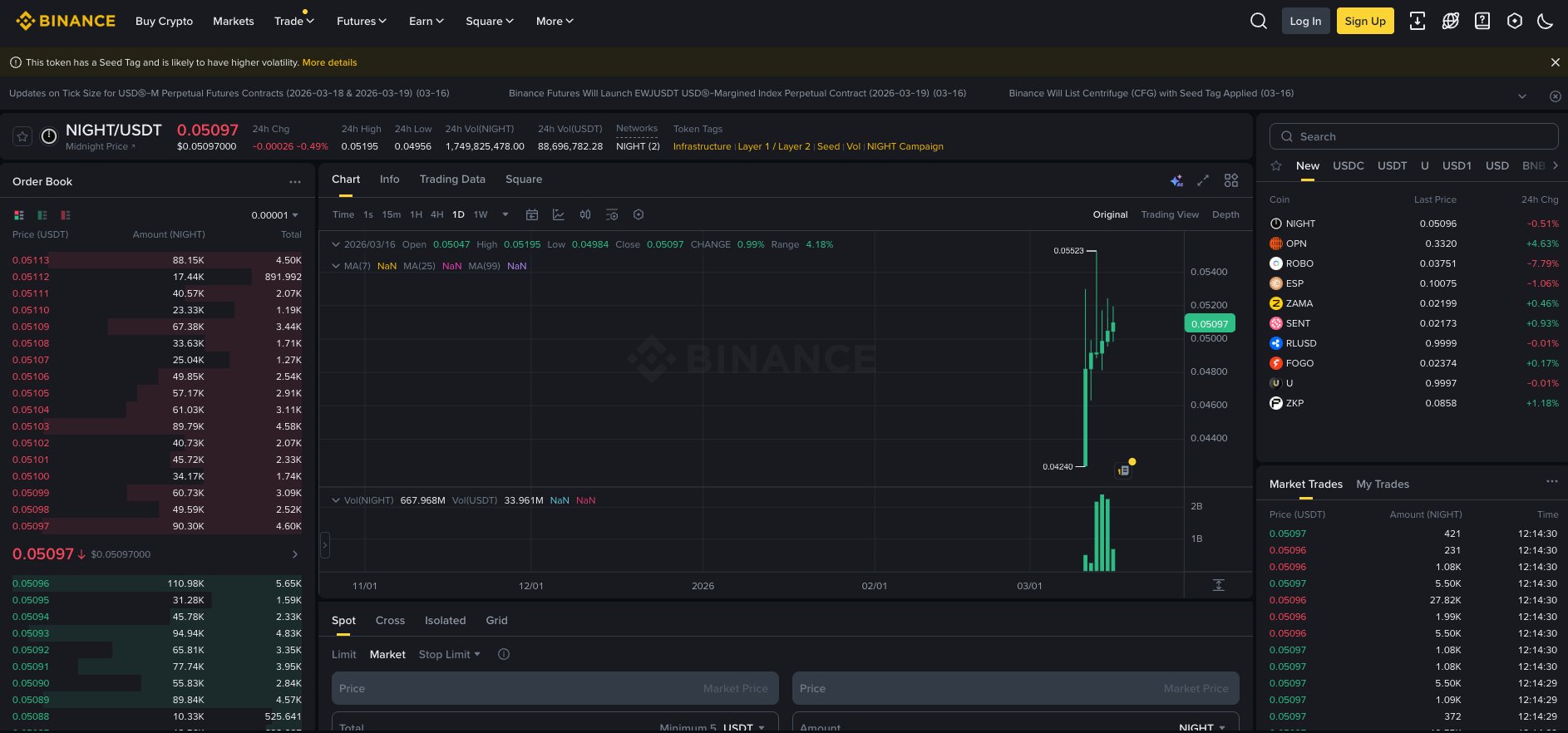Click the Sign Up button
Image resolution: width=1568 pixels, height=733 pixels.
[1364, 22]
